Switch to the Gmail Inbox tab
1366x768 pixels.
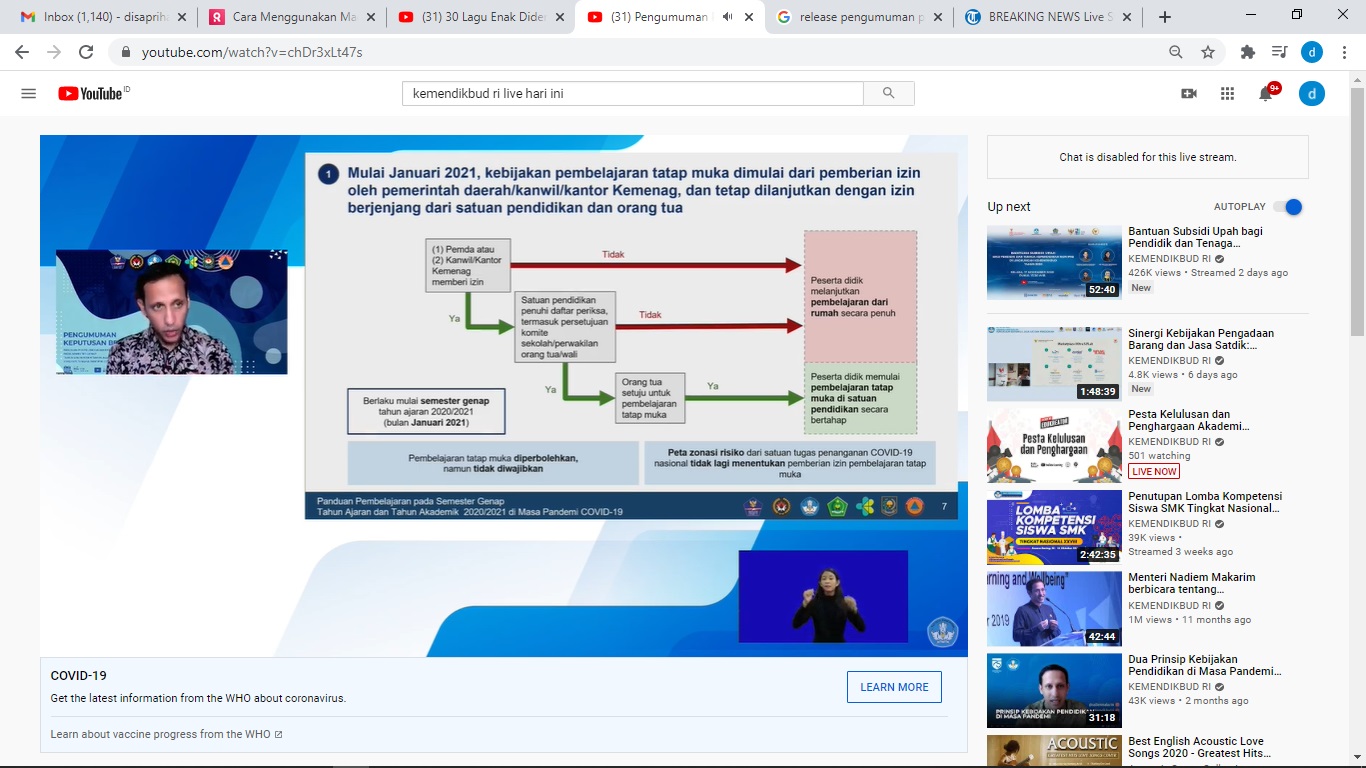(94, 17)
